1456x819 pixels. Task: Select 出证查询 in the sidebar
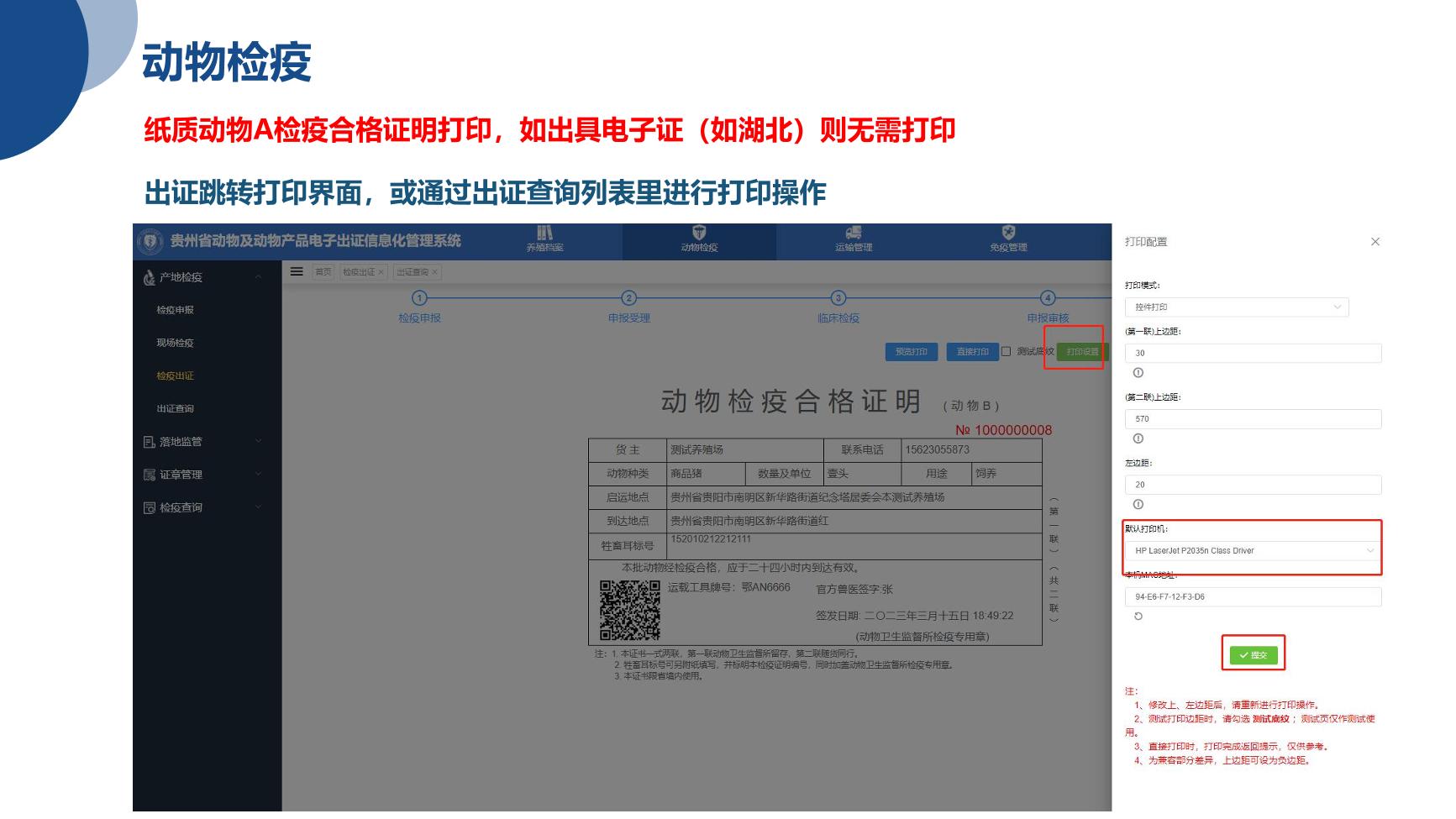coord(175,409)
